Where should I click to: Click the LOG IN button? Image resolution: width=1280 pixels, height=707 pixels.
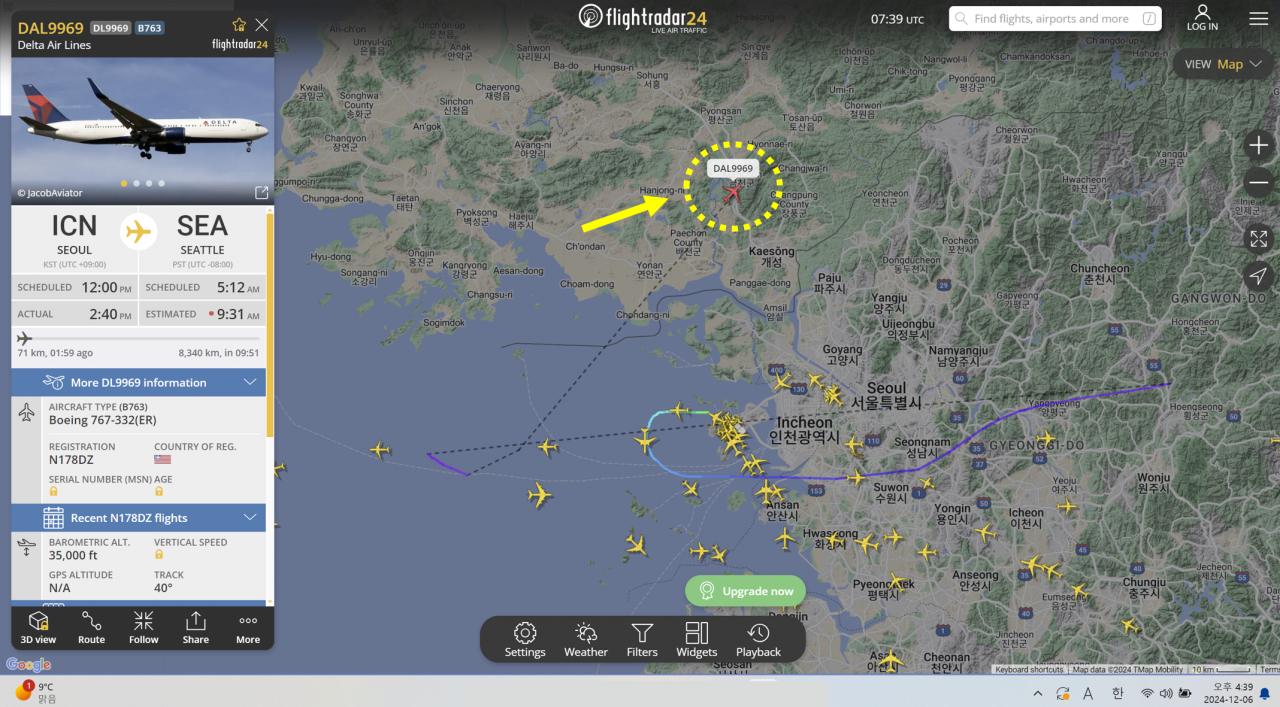coord(1202,18)
